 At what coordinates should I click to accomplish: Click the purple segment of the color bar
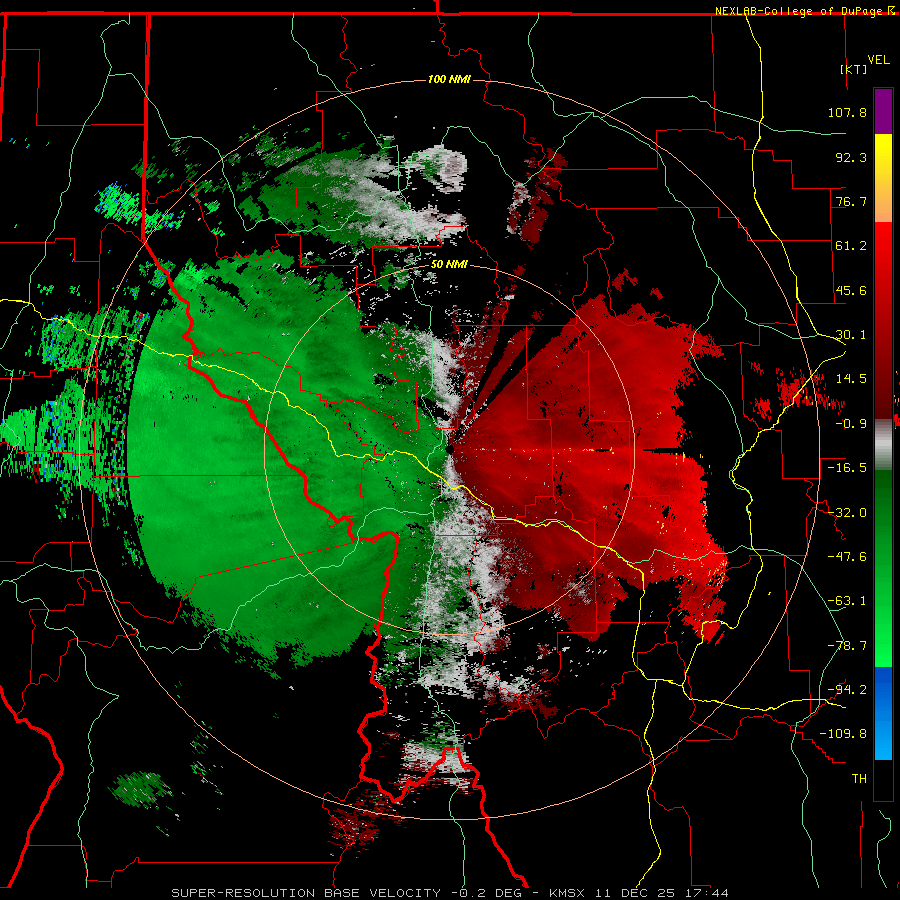coord(883,111)
